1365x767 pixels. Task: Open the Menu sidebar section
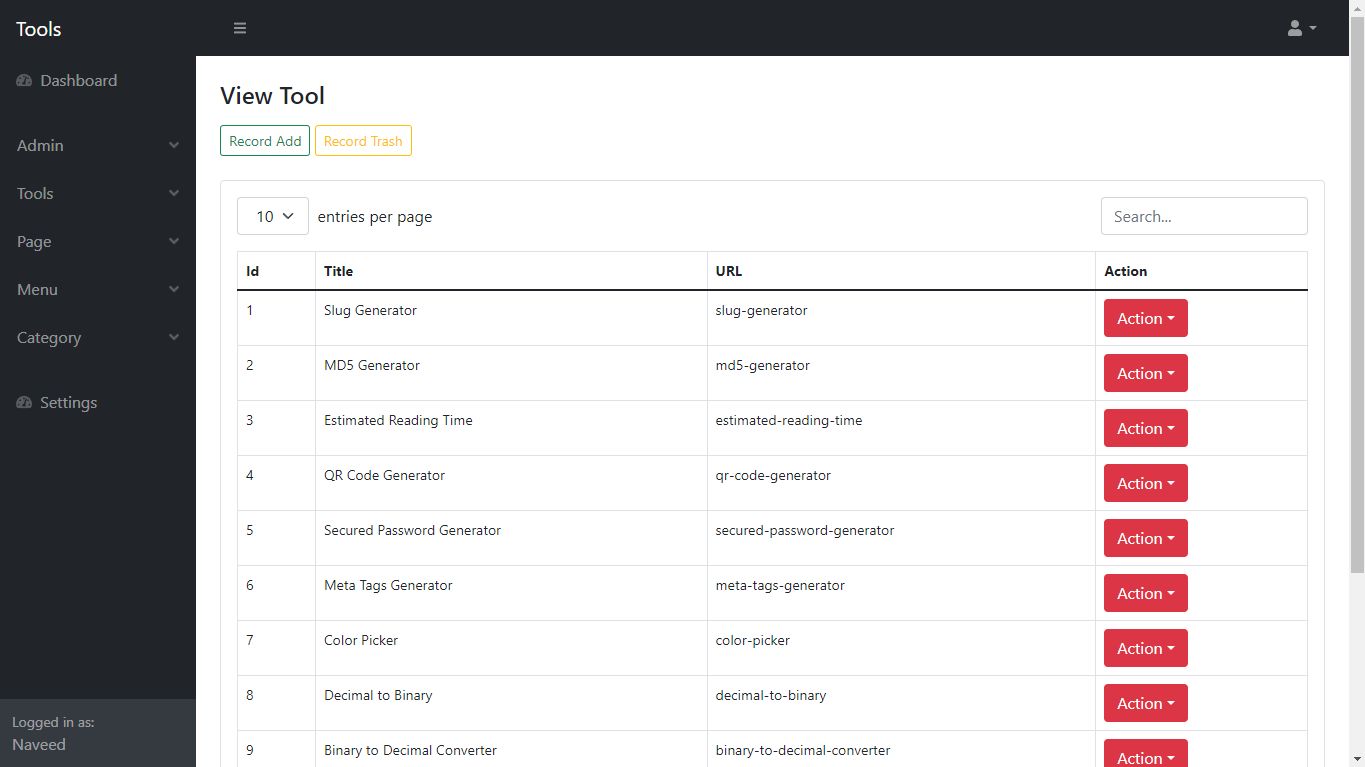coord(97,290)
